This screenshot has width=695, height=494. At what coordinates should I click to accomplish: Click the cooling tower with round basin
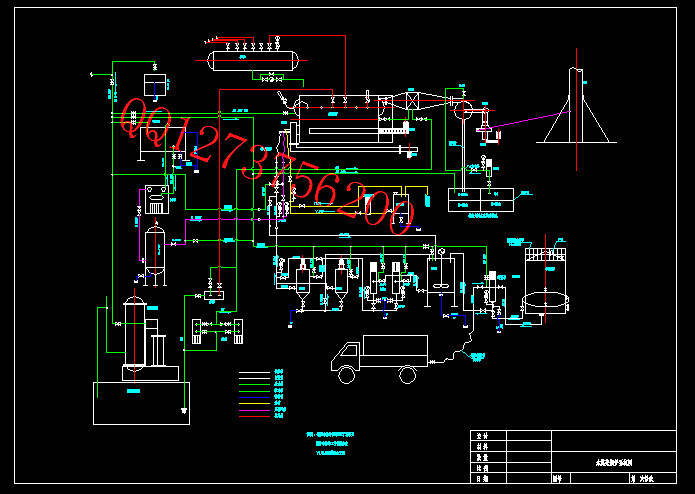pyautogui.click(x=545, y=281)
